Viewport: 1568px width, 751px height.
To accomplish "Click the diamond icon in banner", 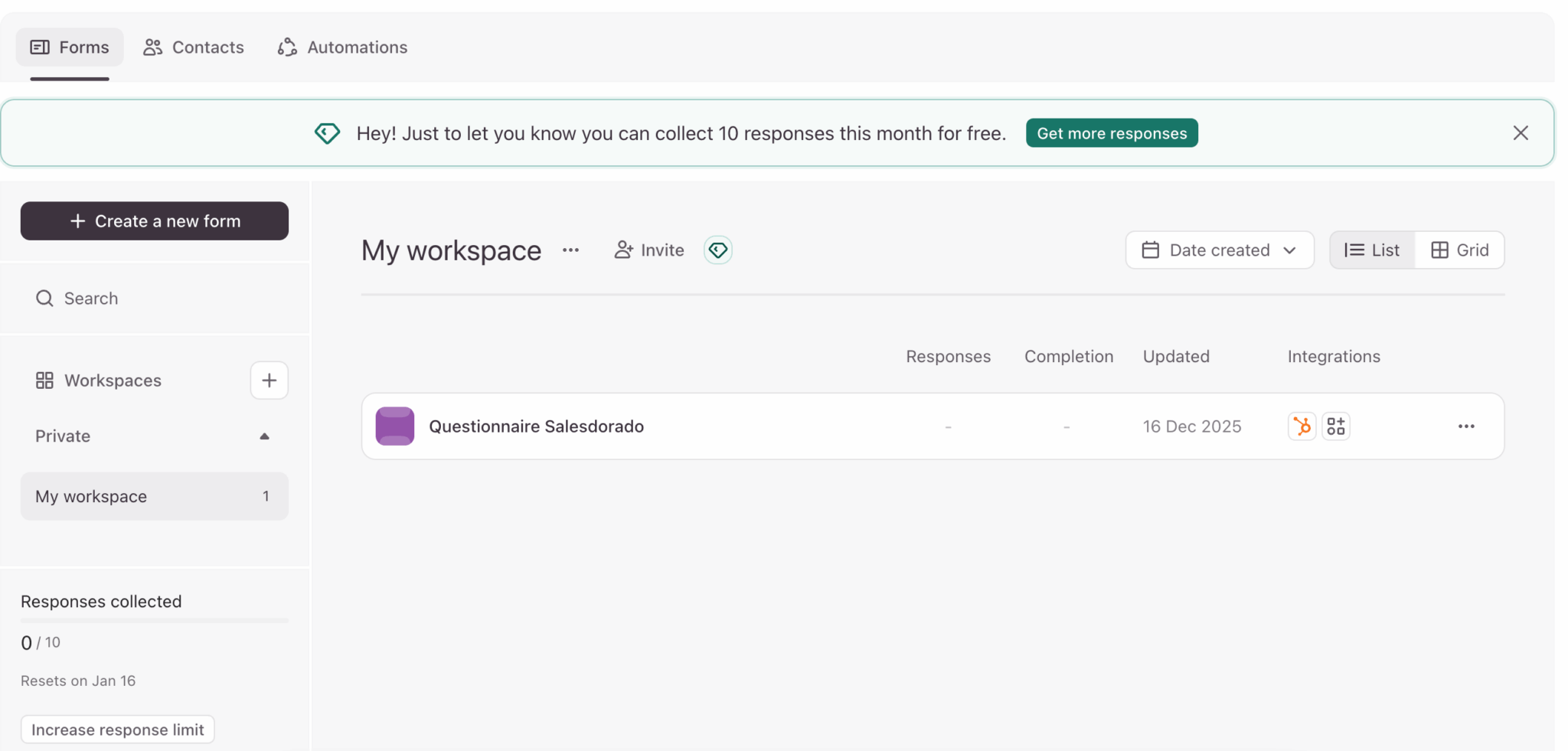I will 327,133.
